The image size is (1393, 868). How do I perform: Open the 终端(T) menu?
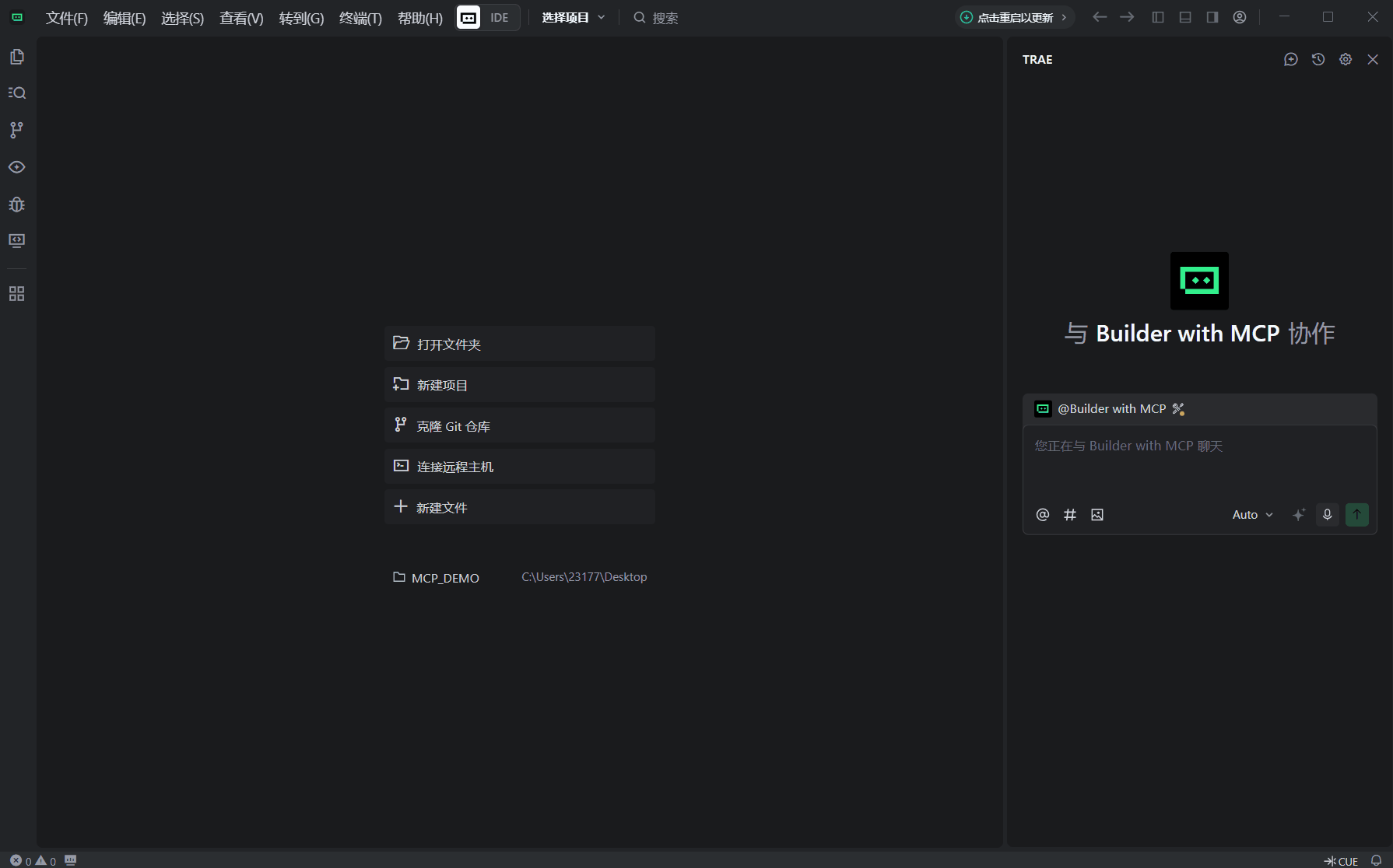coord(360,18)
